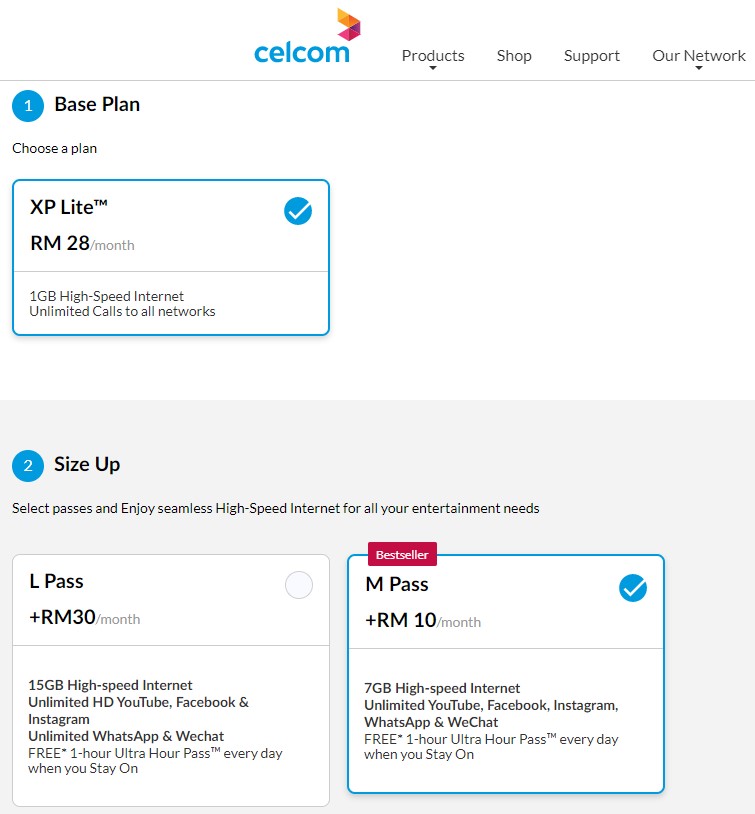Viewport: 755px width, 814px height.
Task: Click the L Pass card title
Action: click(57, 581)
